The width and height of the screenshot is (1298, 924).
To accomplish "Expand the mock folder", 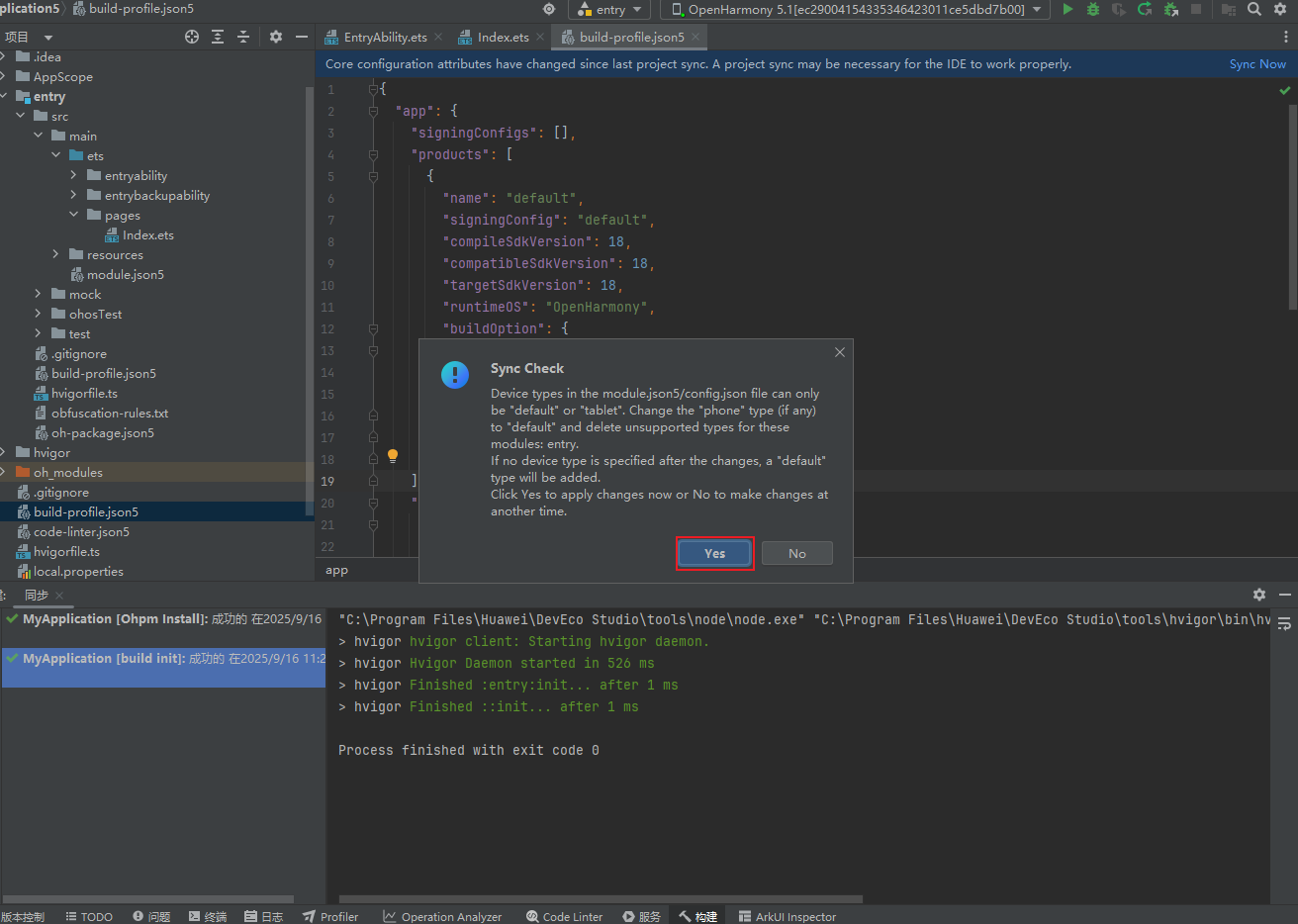I will (39, 294).
